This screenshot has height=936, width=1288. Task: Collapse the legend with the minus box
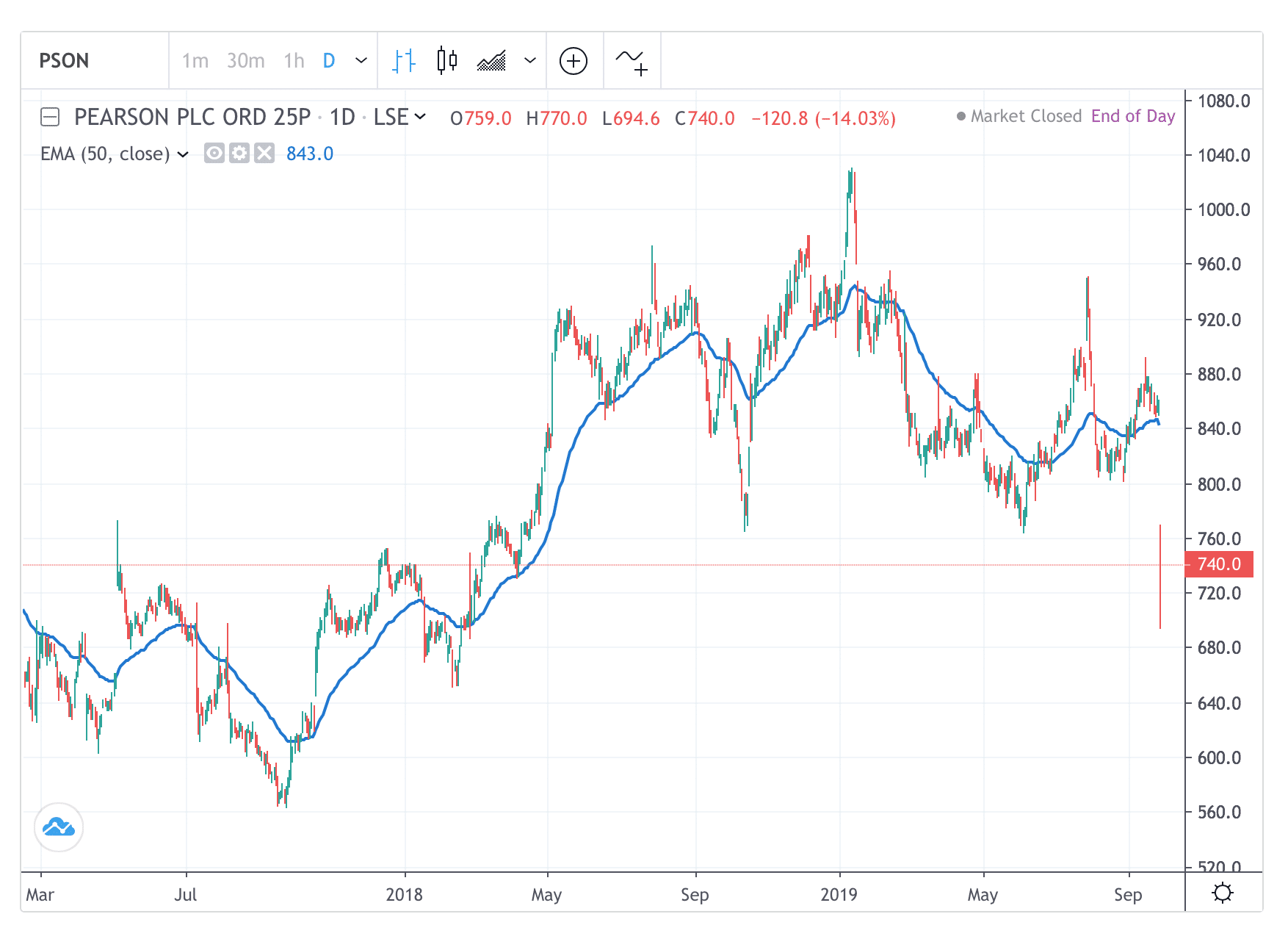coord(50,117)
